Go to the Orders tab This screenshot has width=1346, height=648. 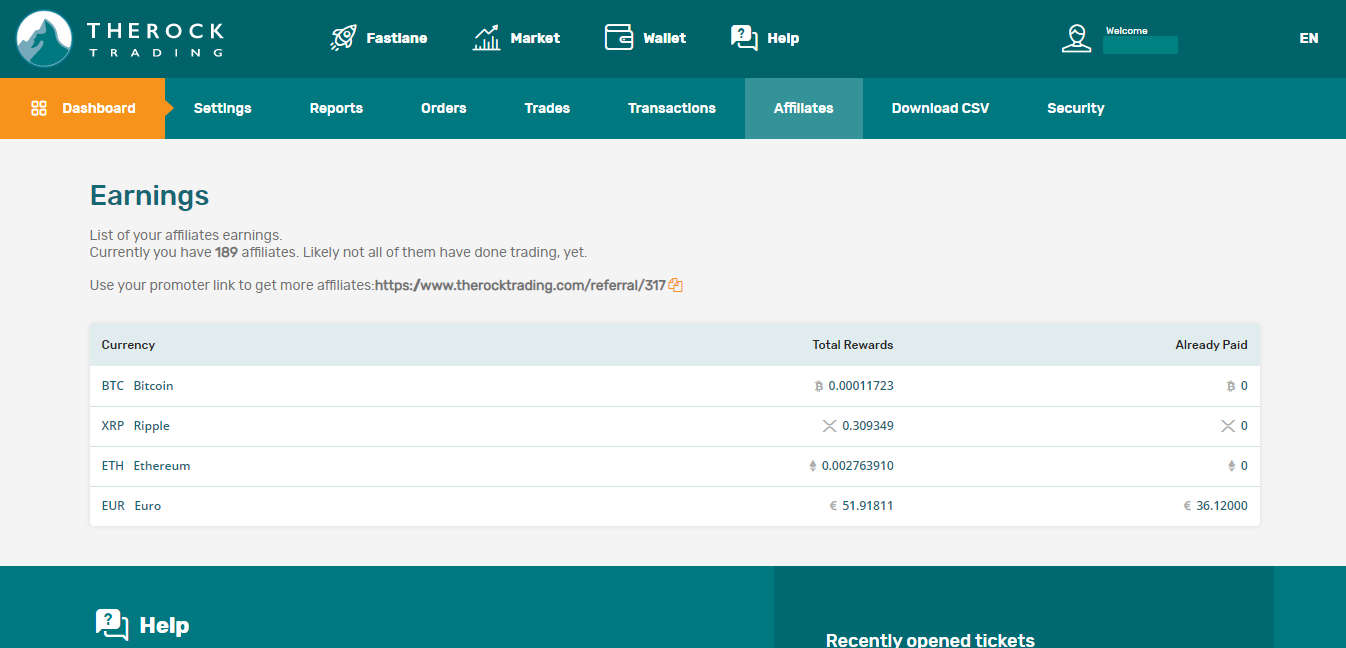[x=443, y=108]
